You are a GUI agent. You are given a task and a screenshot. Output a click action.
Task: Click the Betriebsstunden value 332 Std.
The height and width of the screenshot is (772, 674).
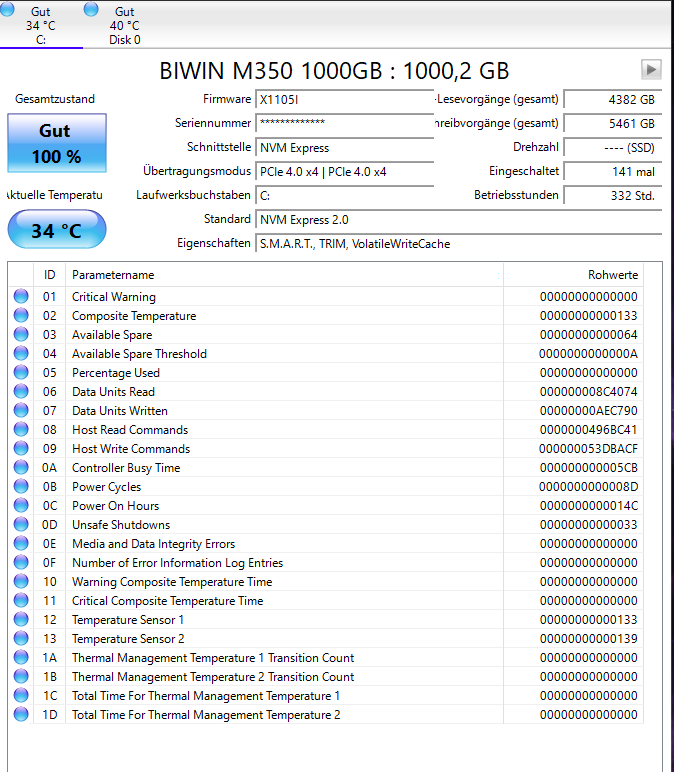coord(612,195)
